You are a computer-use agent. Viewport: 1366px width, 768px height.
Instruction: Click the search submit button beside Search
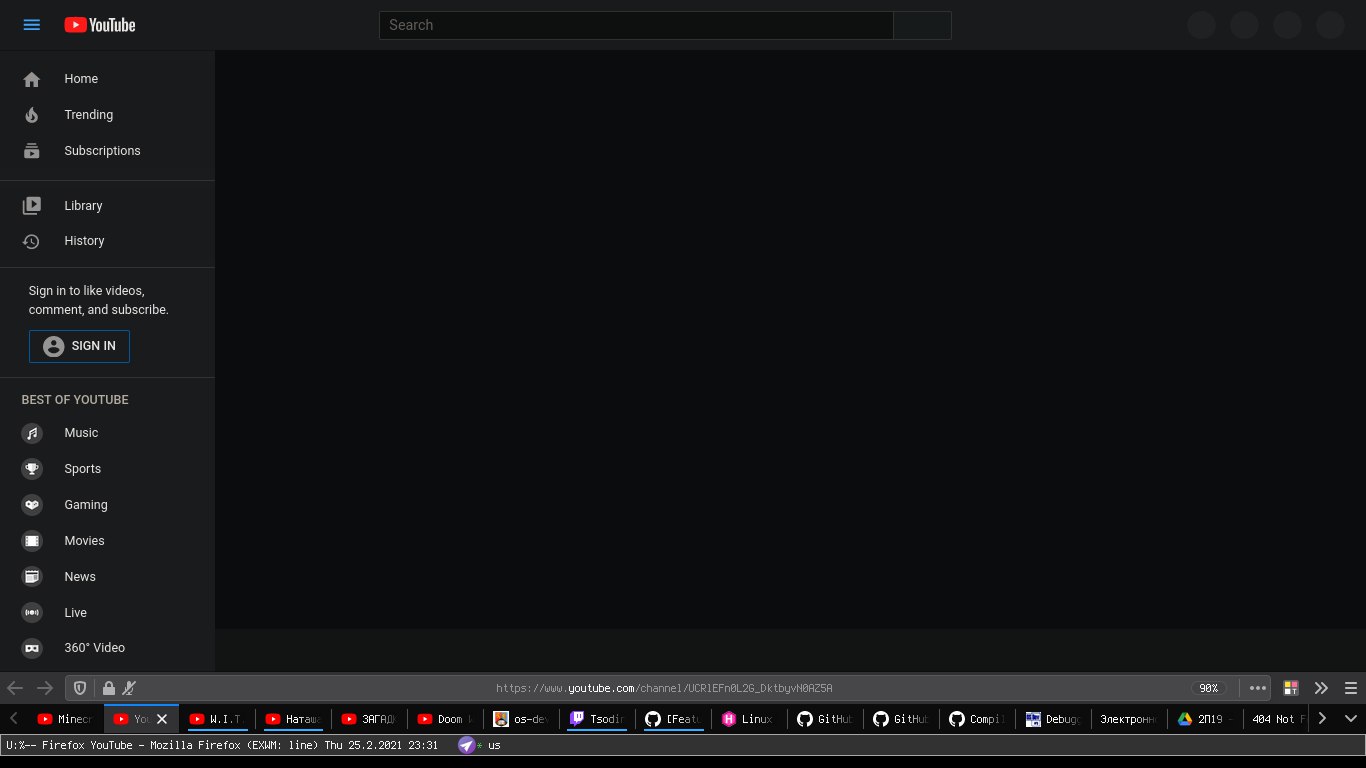click(922, 25)
